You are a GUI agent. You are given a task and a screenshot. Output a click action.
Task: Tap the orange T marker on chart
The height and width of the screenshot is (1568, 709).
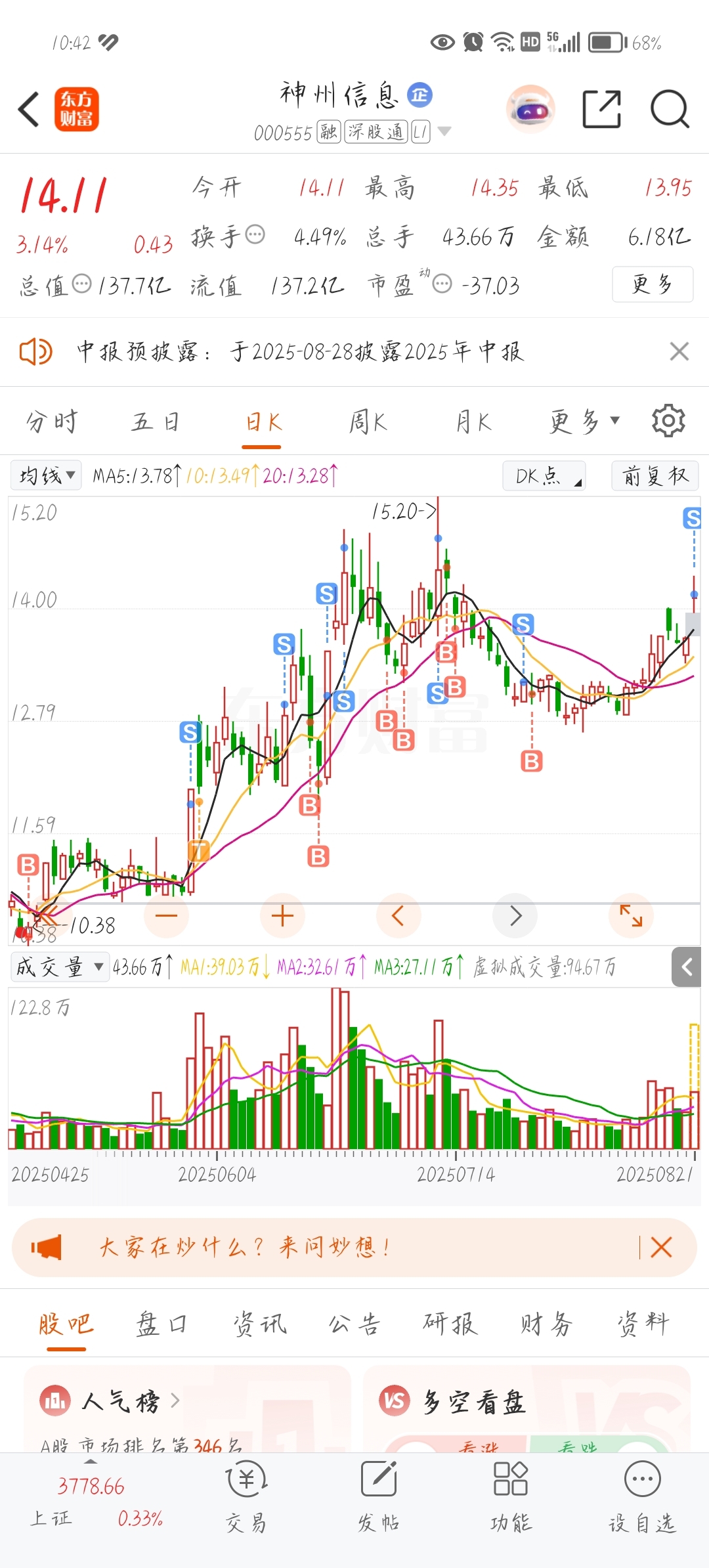198,850
